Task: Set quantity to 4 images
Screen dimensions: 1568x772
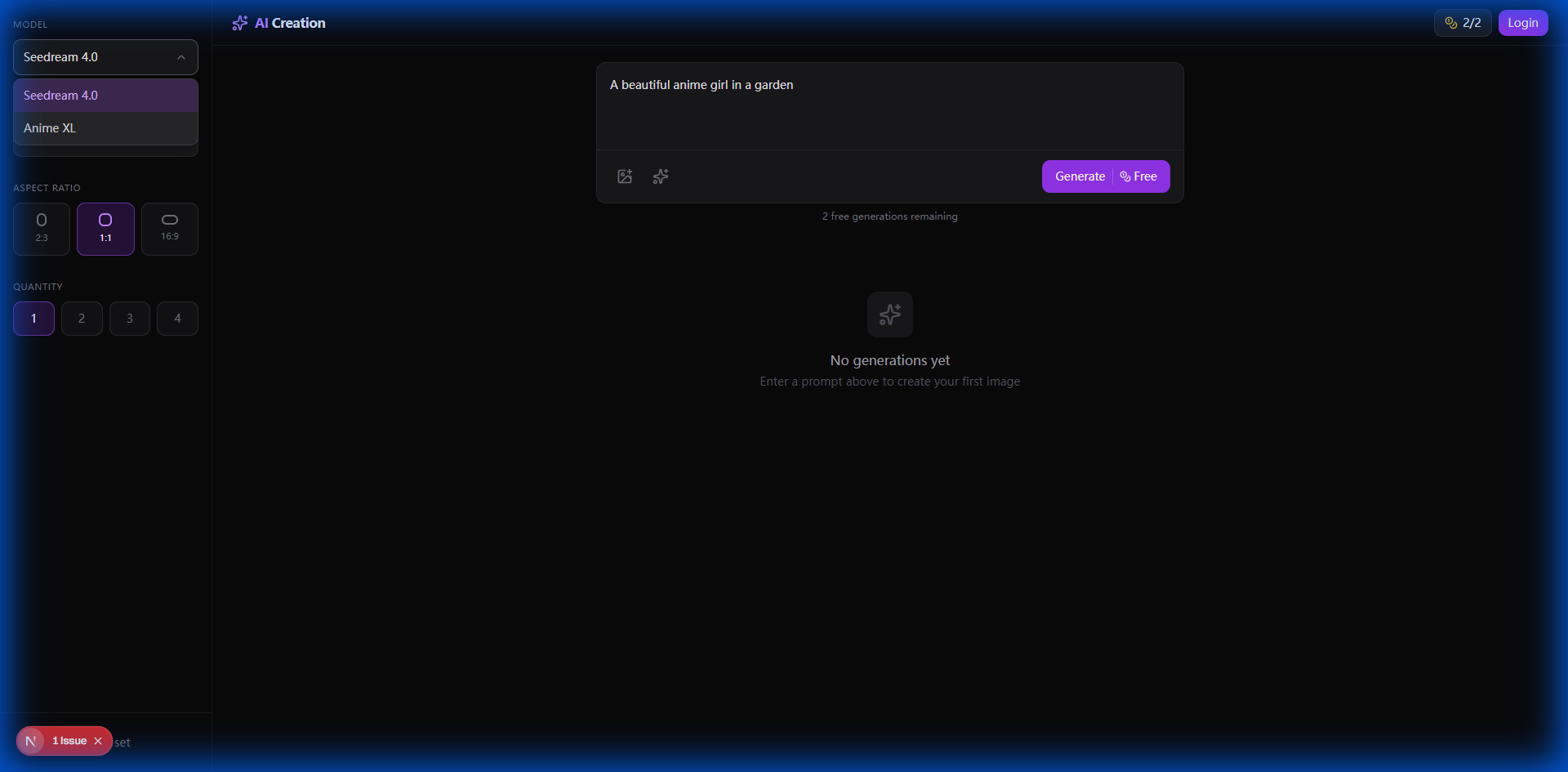Action: tap(177, 319)
